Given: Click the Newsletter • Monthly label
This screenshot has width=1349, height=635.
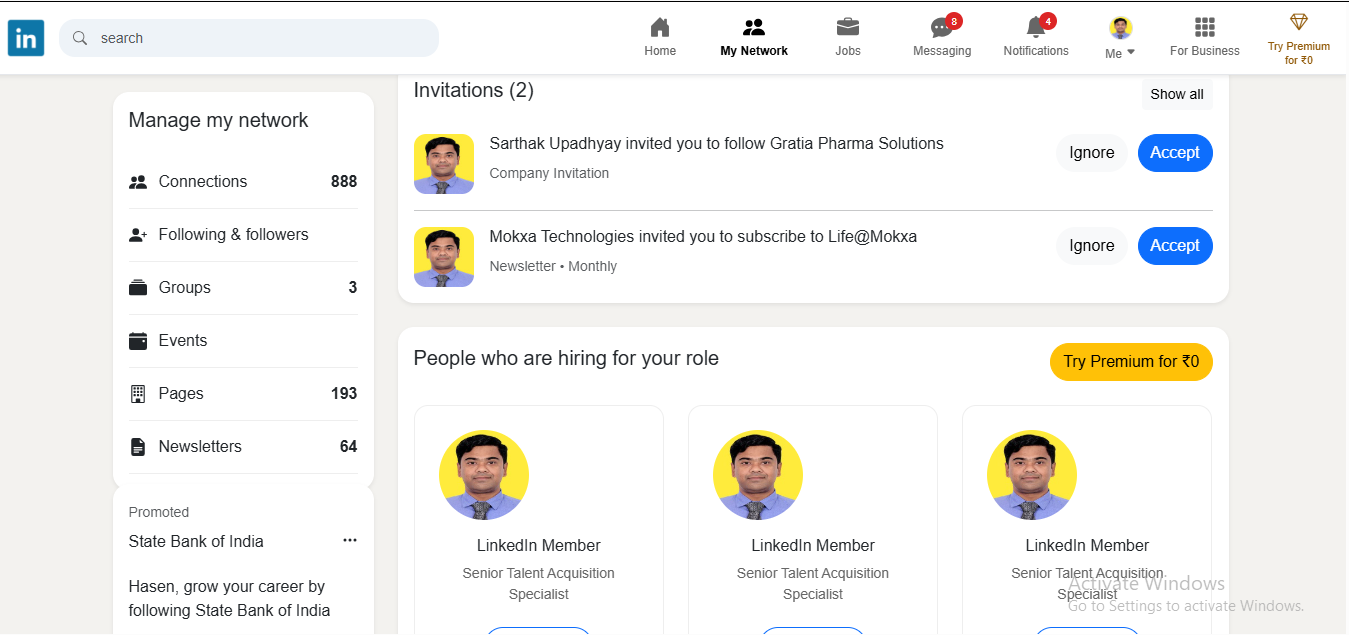Looking at the screenshot, I should (x=553, y=267).
